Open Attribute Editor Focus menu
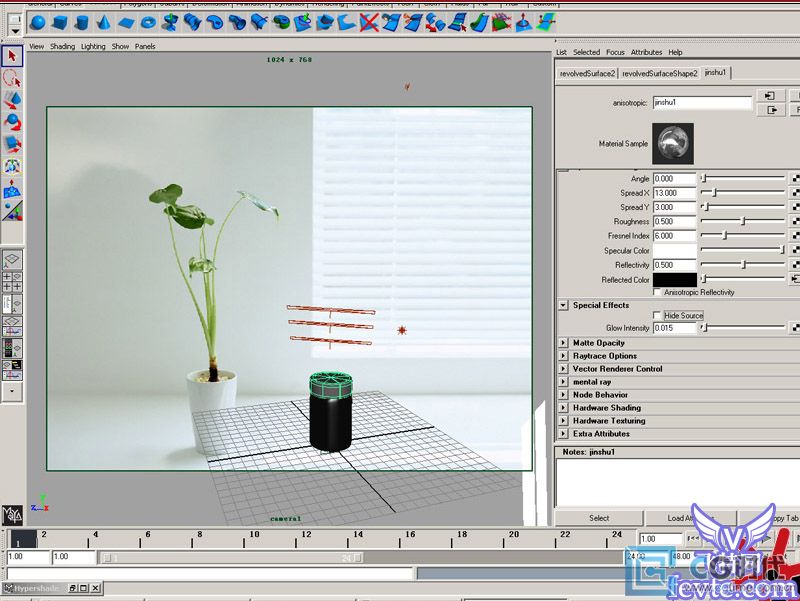 click(x=615, y=52)
